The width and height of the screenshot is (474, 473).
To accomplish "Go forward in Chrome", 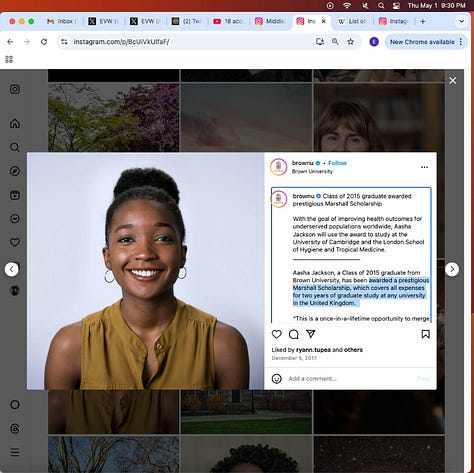I will coord(27,42).
